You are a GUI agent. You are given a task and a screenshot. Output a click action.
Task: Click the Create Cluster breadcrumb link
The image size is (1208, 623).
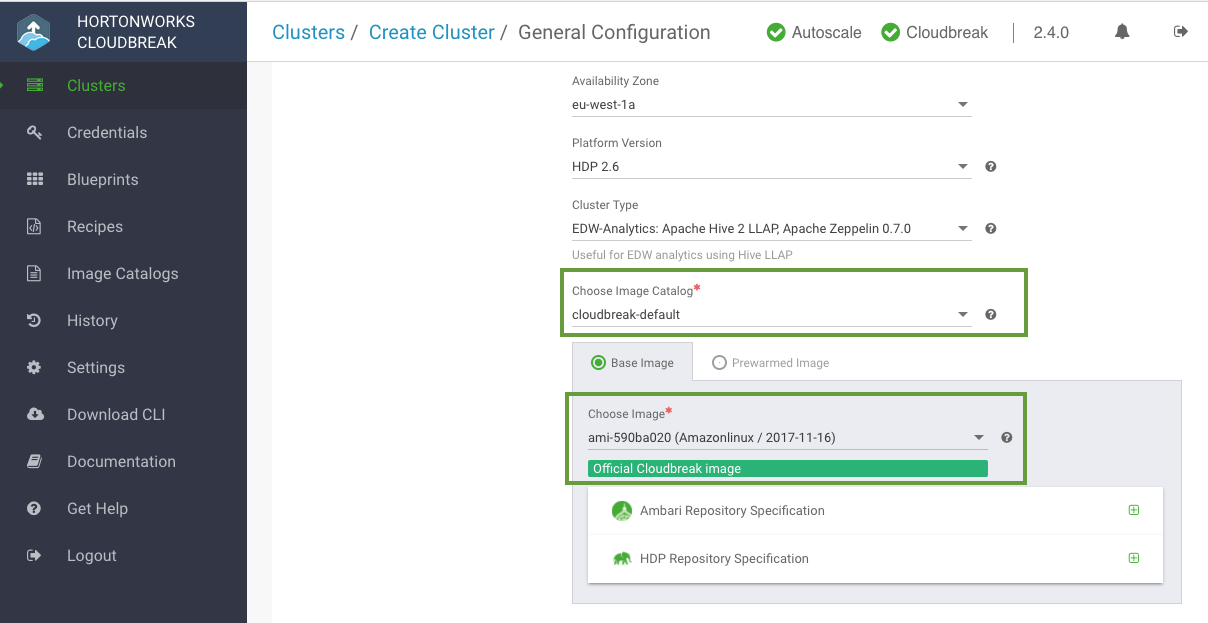(x=431, y=33)
